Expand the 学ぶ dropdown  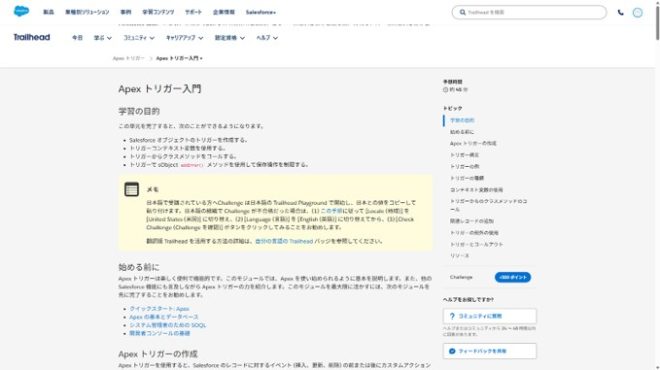[x=103, y=38]
